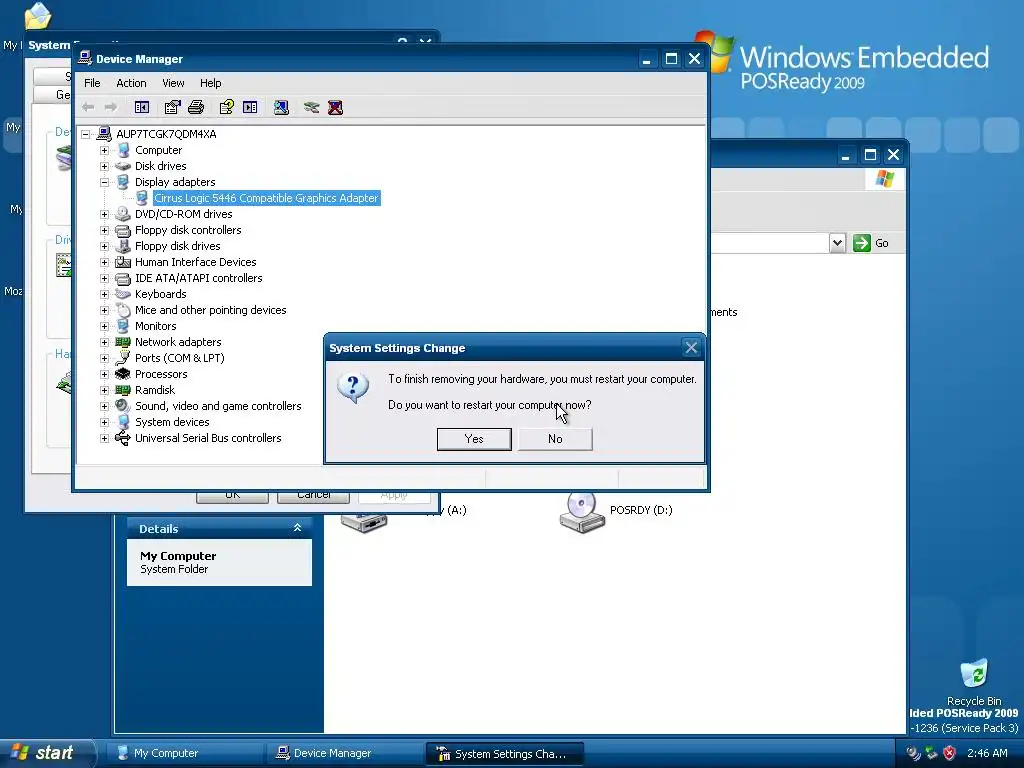This screenshot has width=1024, height=768.
Task: Click the Network adapters card icon
Action: coord(123,342)
